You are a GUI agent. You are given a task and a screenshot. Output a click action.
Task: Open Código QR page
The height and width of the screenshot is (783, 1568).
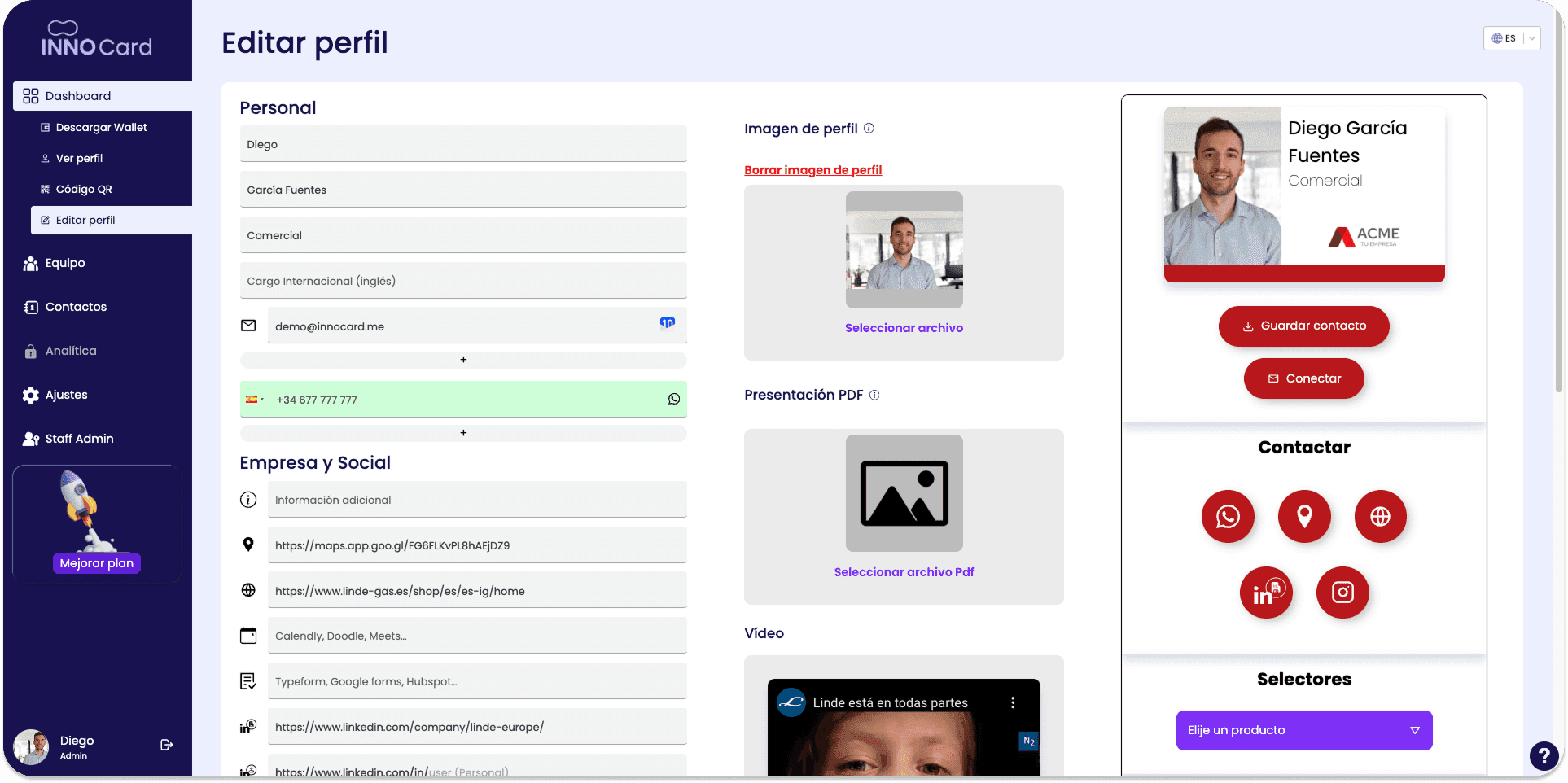coord(84,190)
